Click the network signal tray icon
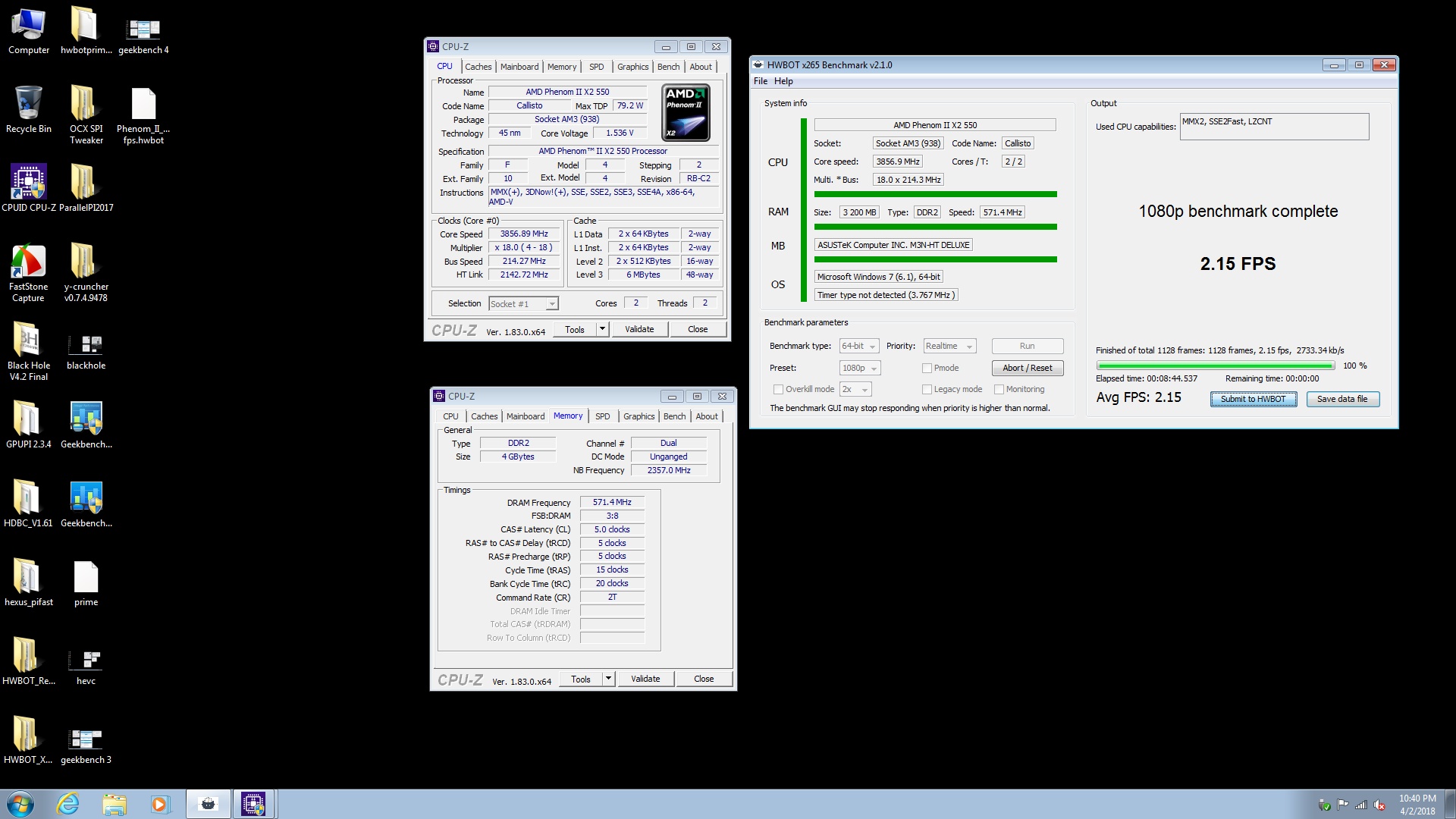Image resolution: width=1456 pixels, height=819 pixels. click(x=1361, y=805)
